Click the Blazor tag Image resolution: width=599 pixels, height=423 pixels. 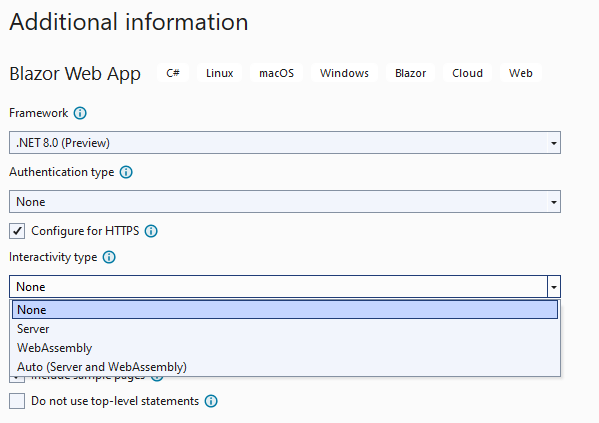pyautogui.click(x=410, y=73)
